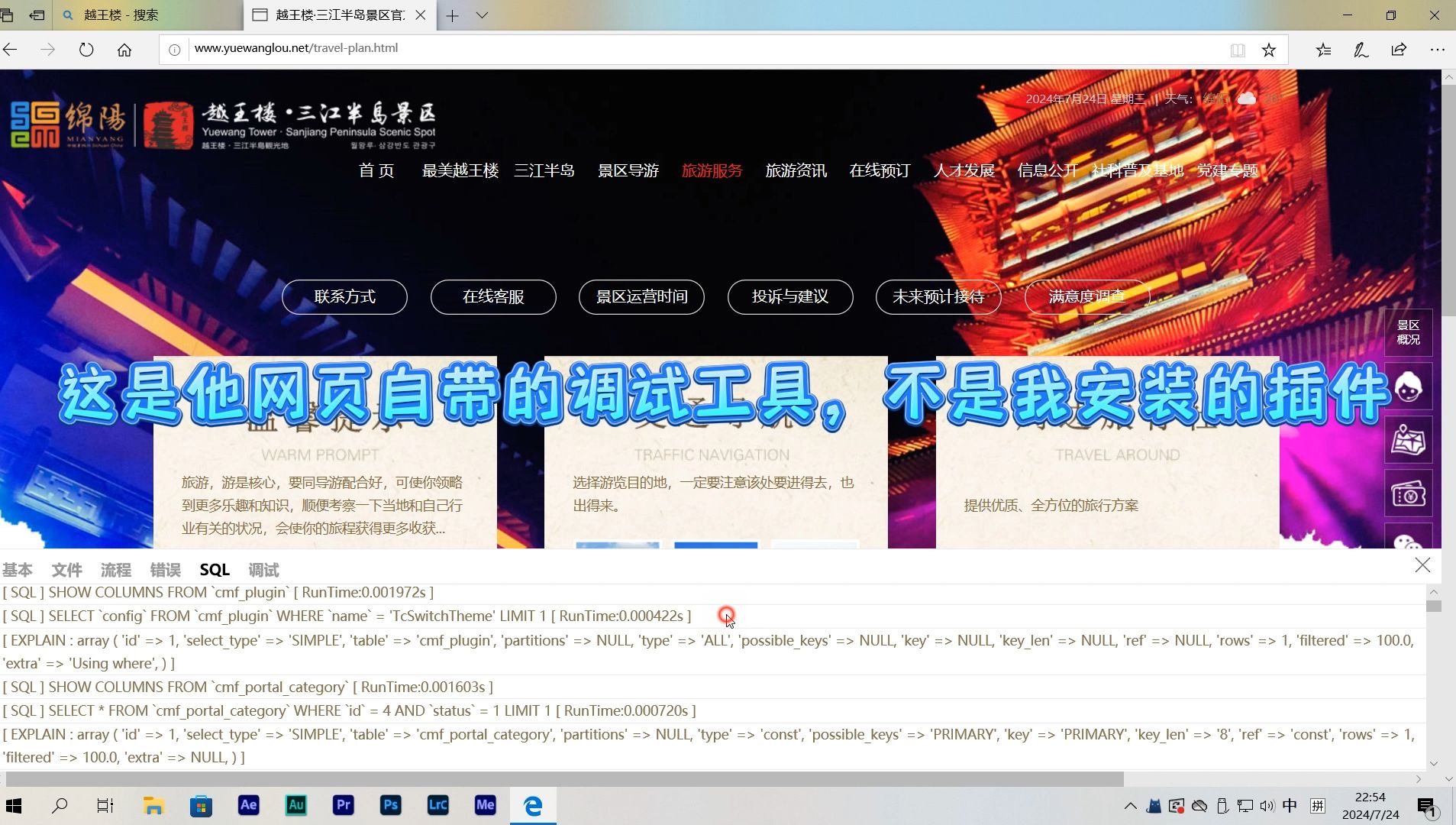The image size is (1456, 825).
Task: Click the Mianyang and Yuewang Tower logo
Action: 223,125
